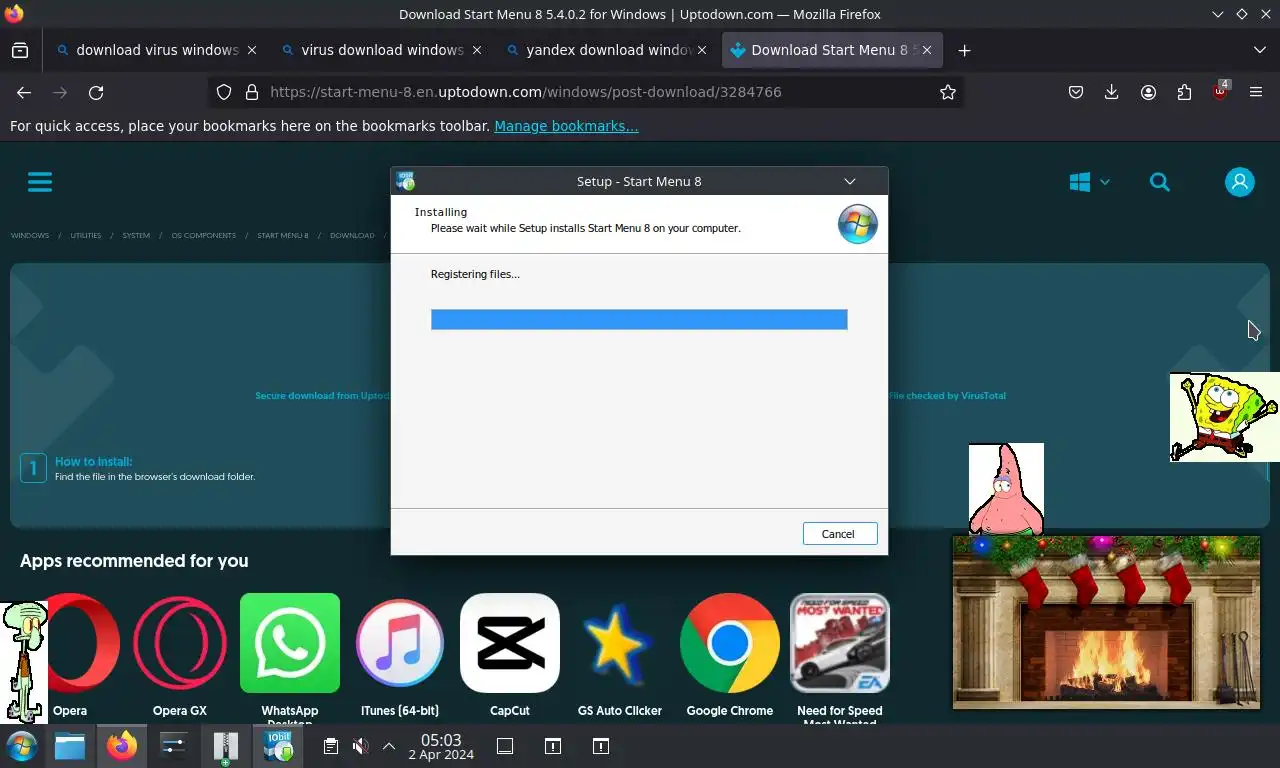Image resolution: width=1280 pixels, height=768 pixels.
Task: Open GS Auto Clicker recommended app
Action: (x=620, y=655)
